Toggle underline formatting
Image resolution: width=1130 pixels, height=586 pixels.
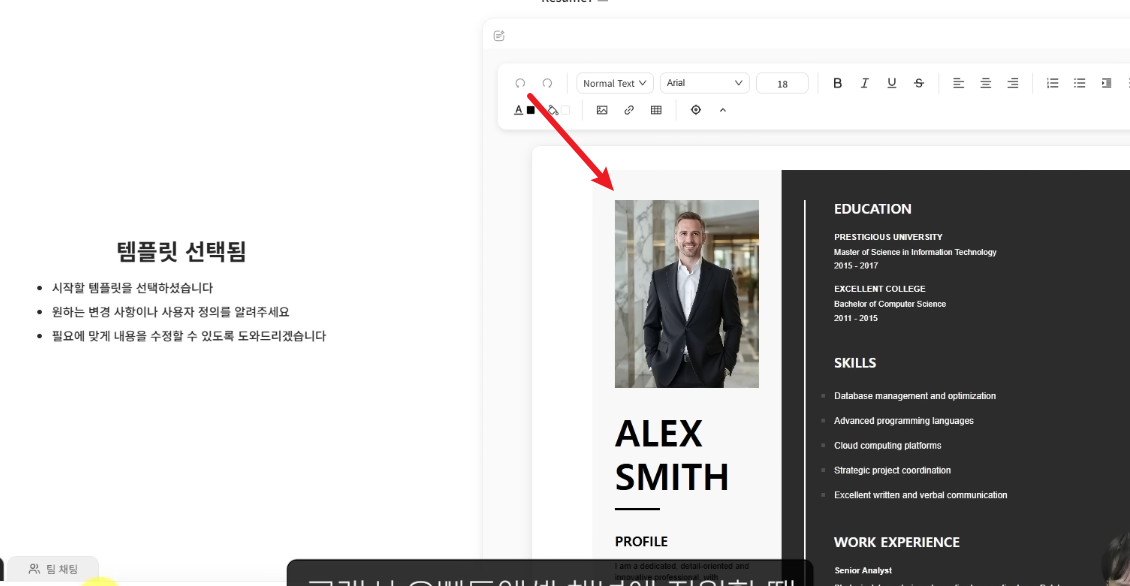(x=891, y=84)
